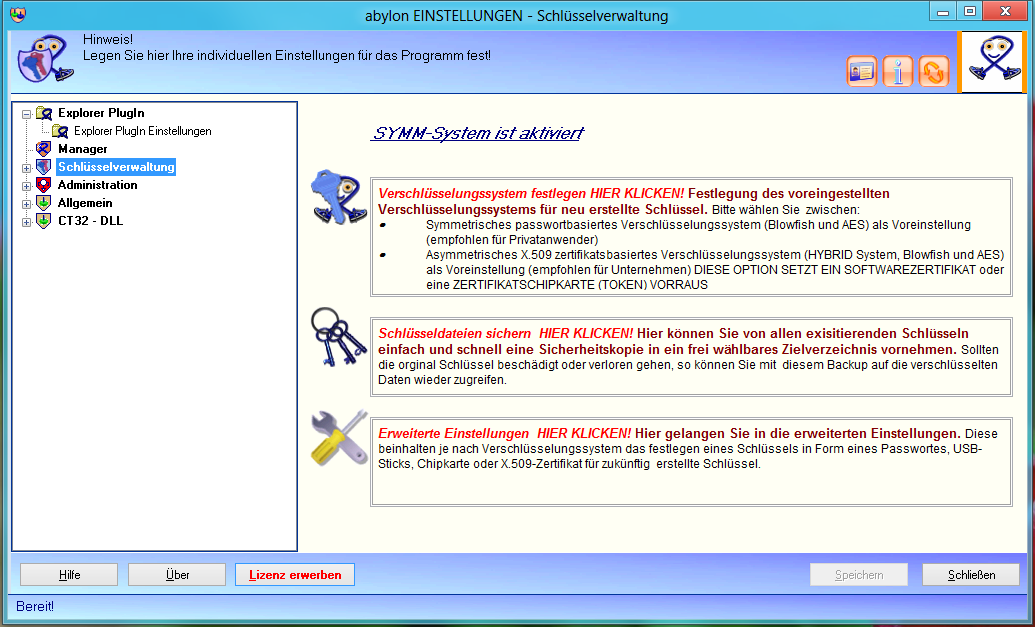Click the Symmetrisches passwortbasiertes bullet text
This screenshot has height=627, width=1035.
(x=698, y=232)
